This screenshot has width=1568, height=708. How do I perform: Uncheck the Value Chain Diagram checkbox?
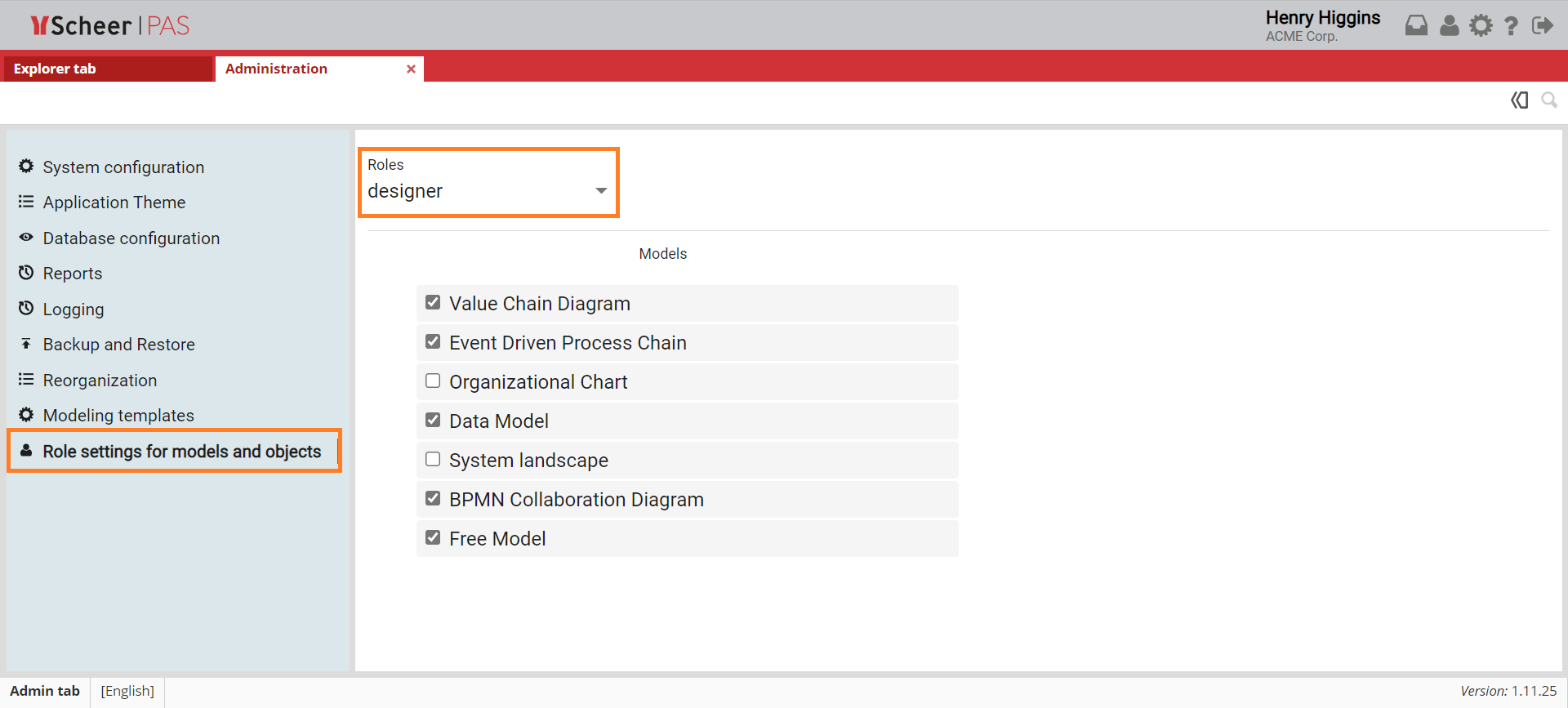pyautogui.click(x=433, y=303)
